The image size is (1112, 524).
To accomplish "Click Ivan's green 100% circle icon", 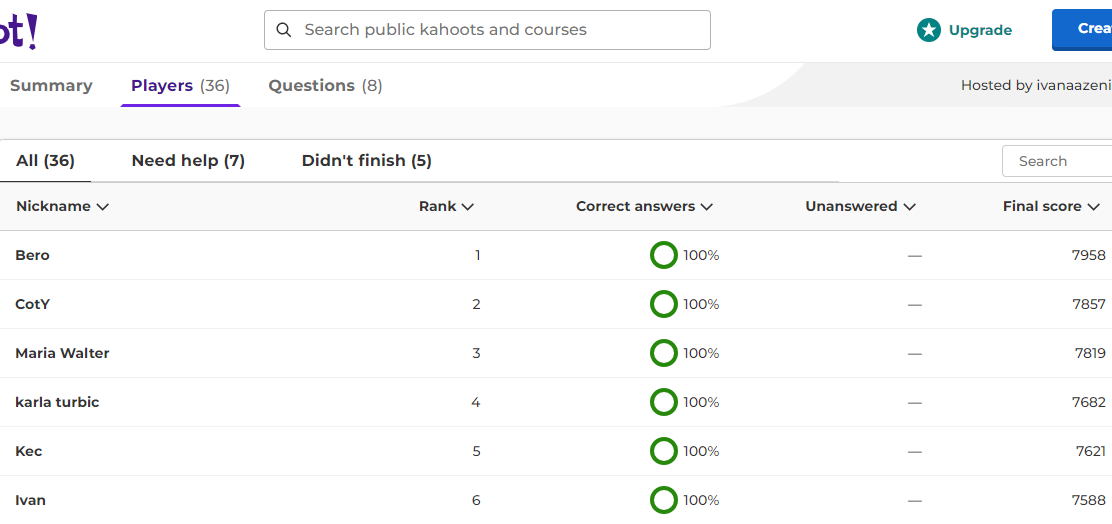I will coord(664,500).
